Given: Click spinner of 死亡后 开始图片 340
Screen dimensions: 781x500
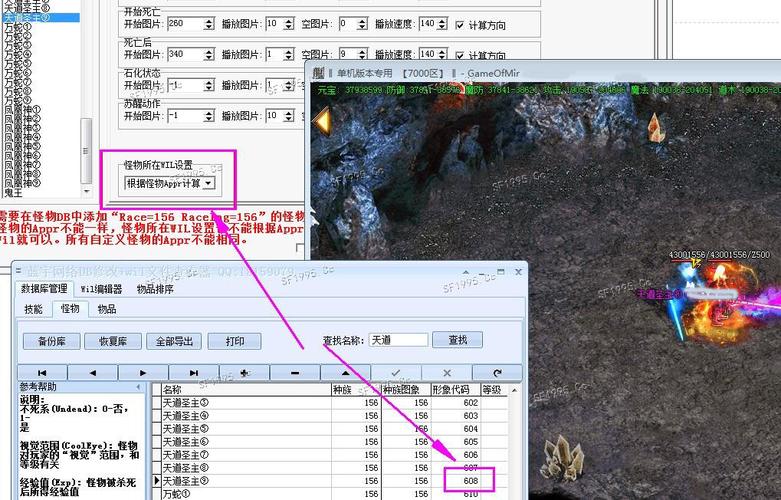Looking at the screenshot, I should point(209,54).
